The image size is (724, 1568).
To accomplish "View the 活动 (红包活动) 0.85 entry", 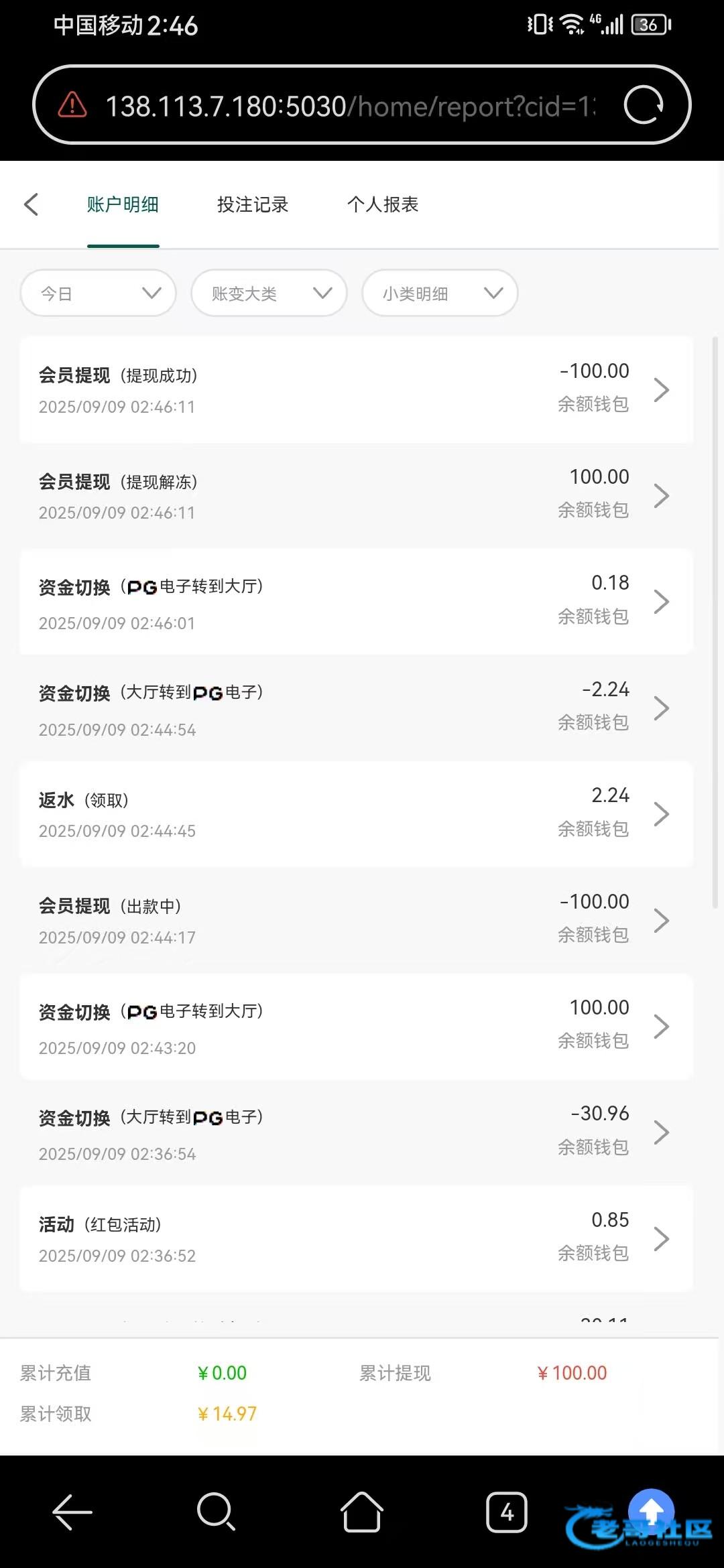I will pyautogui.click(x=355, y=1239).
